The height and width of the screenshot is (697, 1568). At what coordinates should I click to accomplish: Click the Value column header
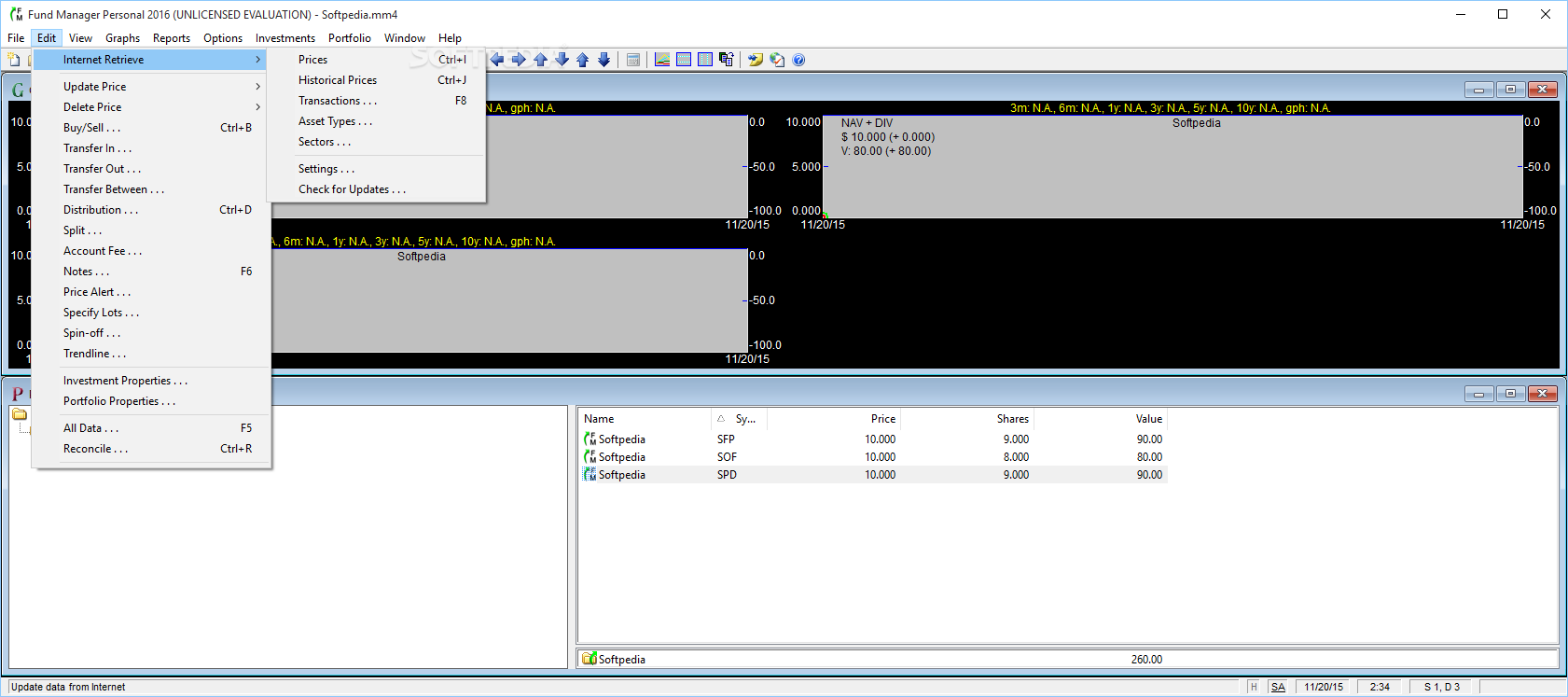click(1100, 419)
